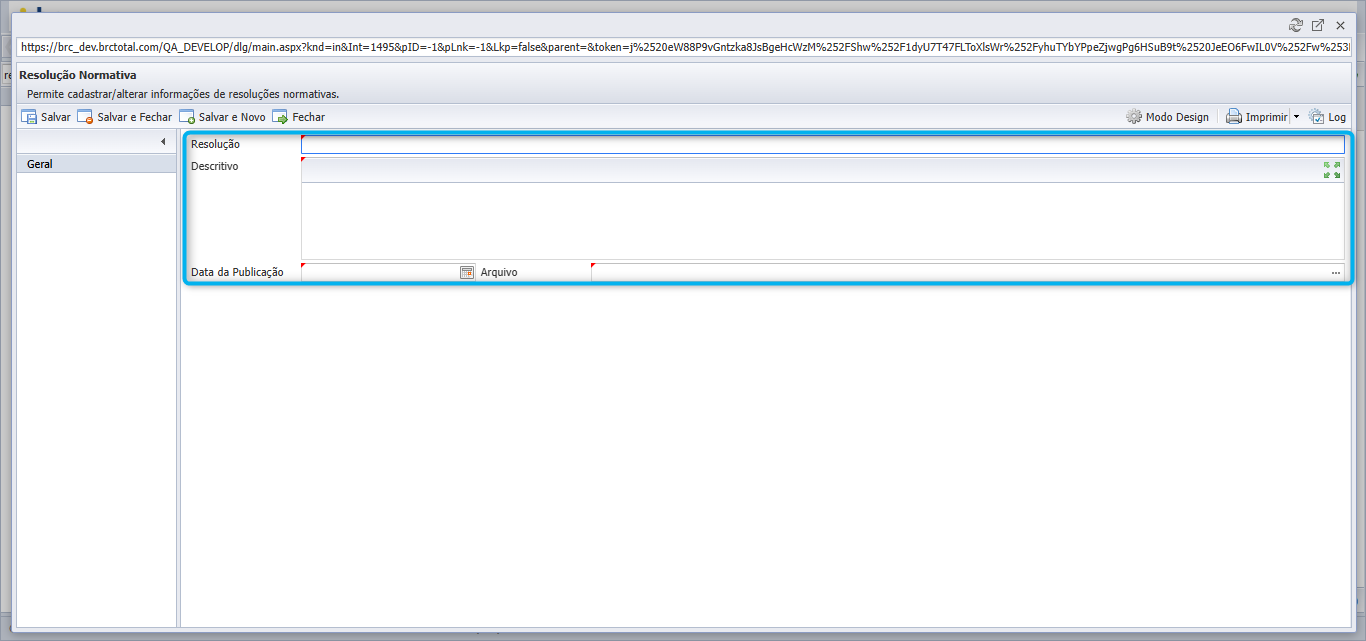Open the dropdown arrow next to Imprimir
Viewport: 1366px width, 641px height.
point(1296,117)
